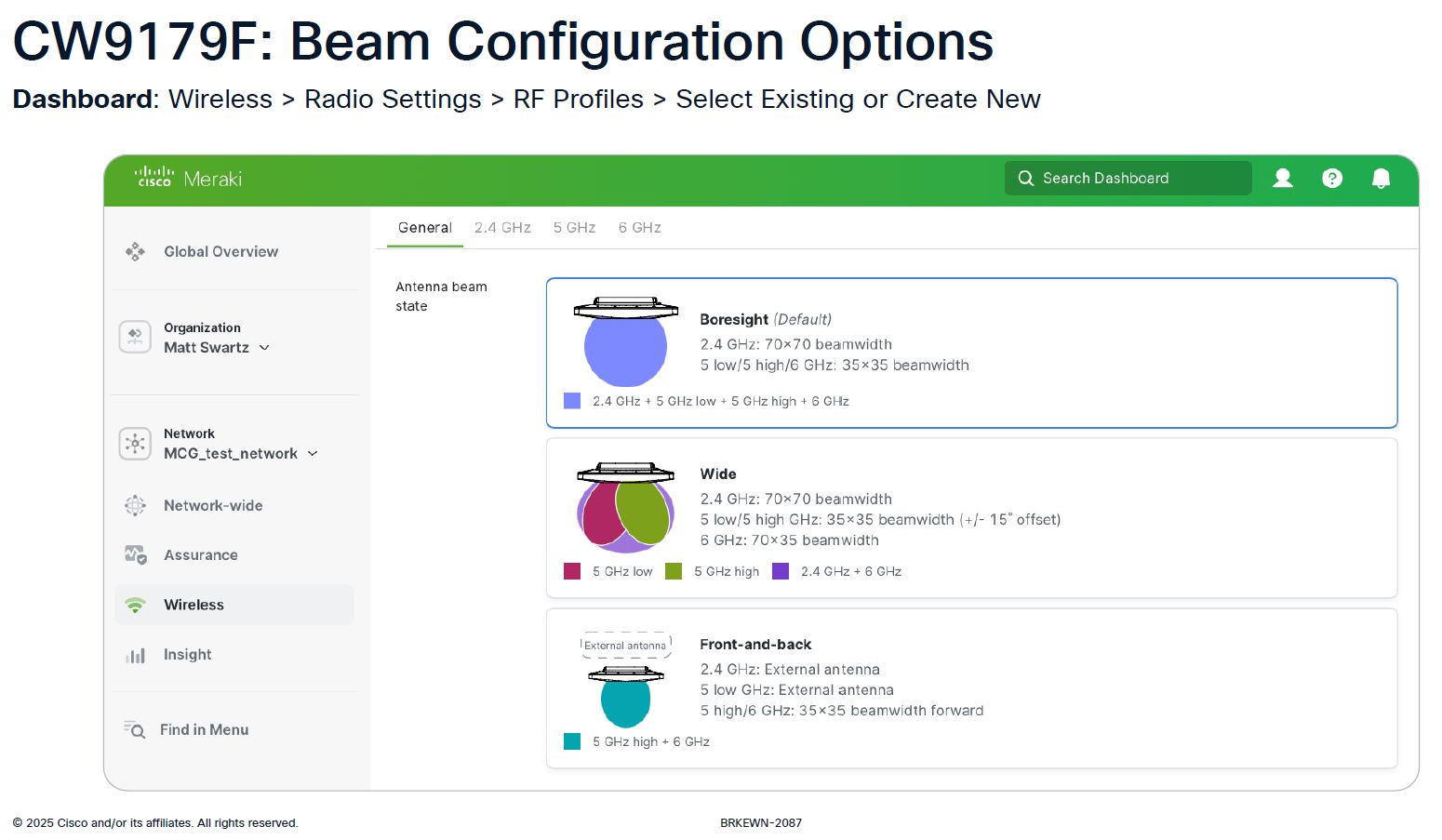Screen dimensions: 1442x840
Task: Open the Find in Menu search
Action: [x=204, y=730]
